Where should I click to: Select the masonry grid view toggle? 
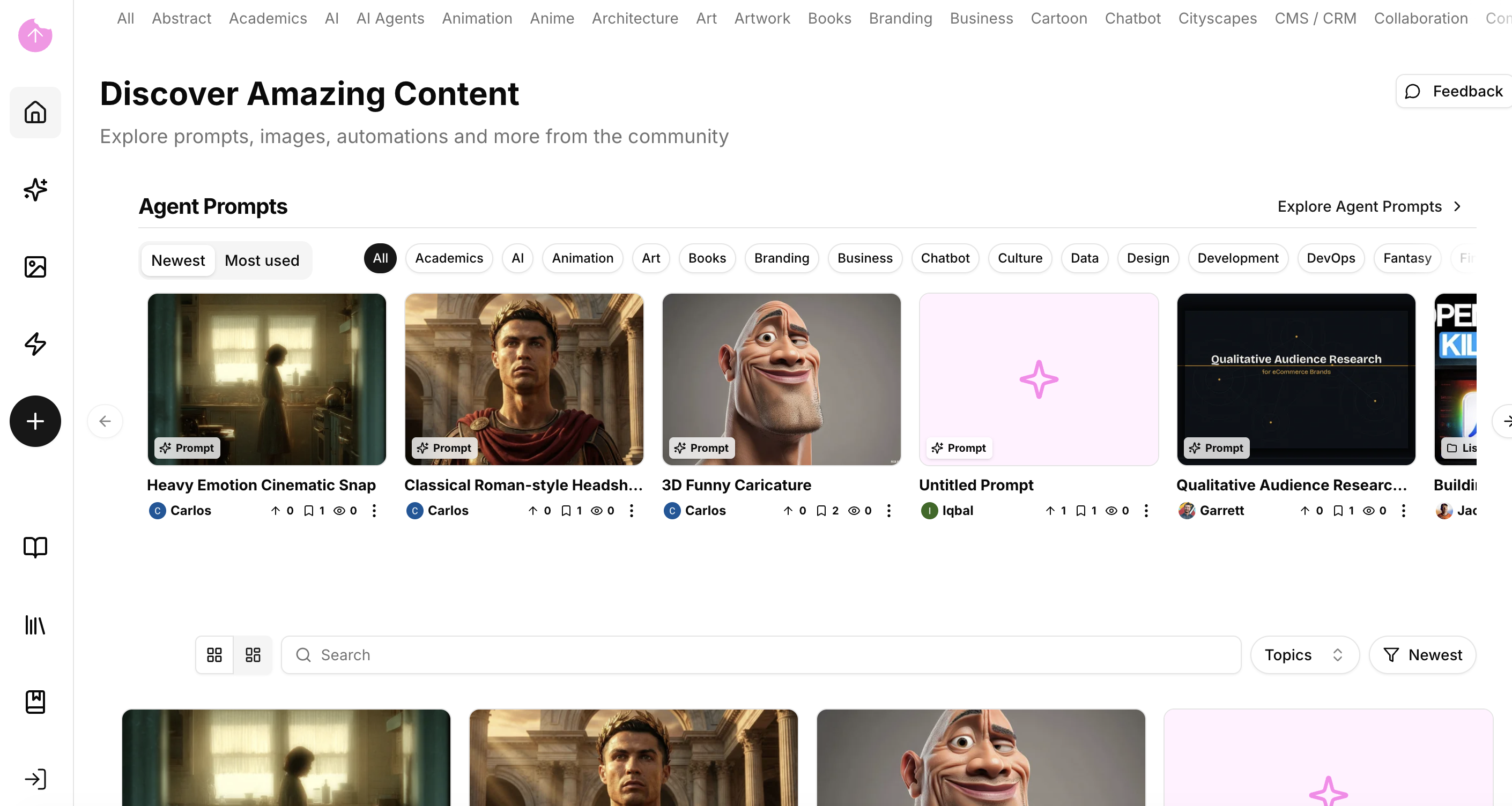253,655
